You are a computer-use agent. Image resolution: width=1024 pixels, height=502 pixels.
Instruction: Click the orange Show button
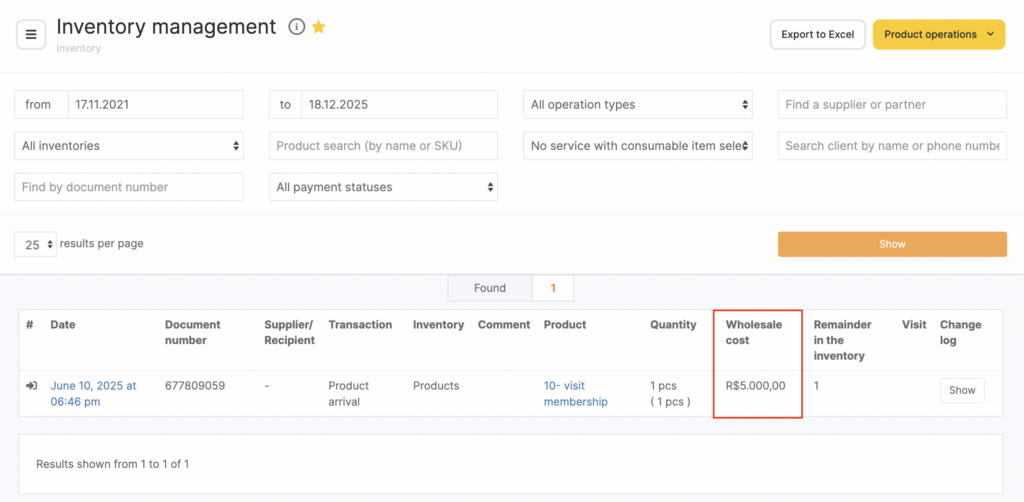point(892,244)
